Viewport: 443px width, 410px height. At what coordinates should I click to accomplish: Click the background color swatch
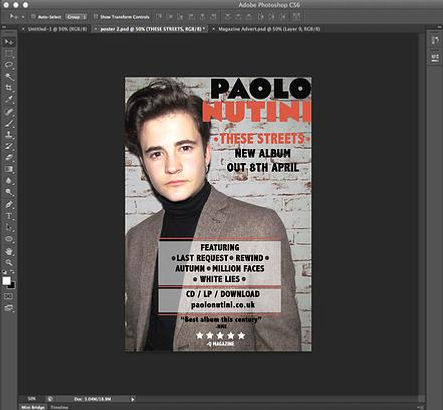12,286
